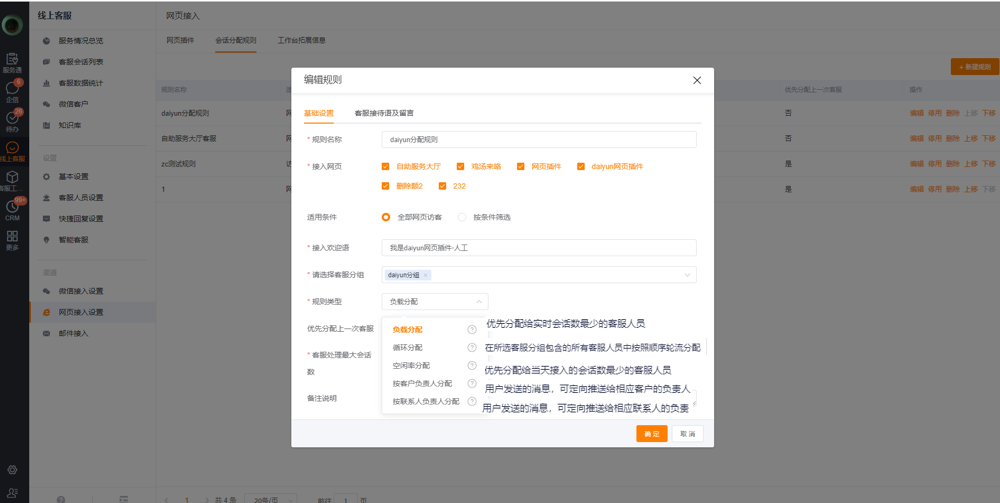The width and height of the screenshot is (1000, 503).
Task: Click the help icon beside 按联系人负责人分配
Action: 472,401
